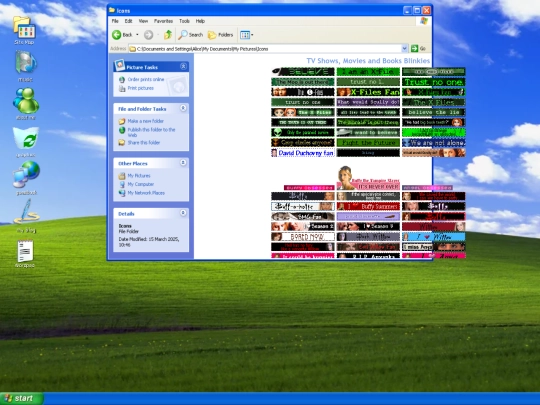The image size is (540, 405).
Task: Select the 'trust no 1' blinkie
Action: click(368, 82)
